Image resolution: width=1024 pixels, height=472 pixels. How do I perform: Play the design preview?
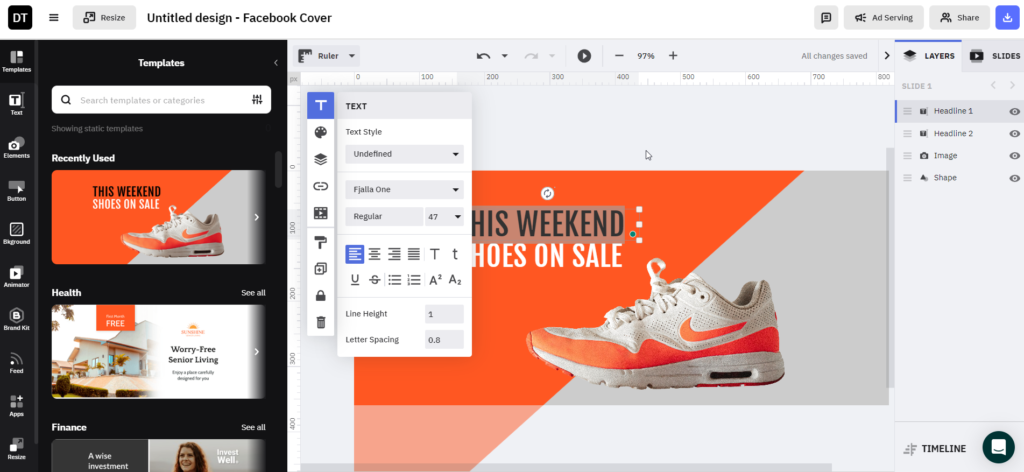click(584, 56)
